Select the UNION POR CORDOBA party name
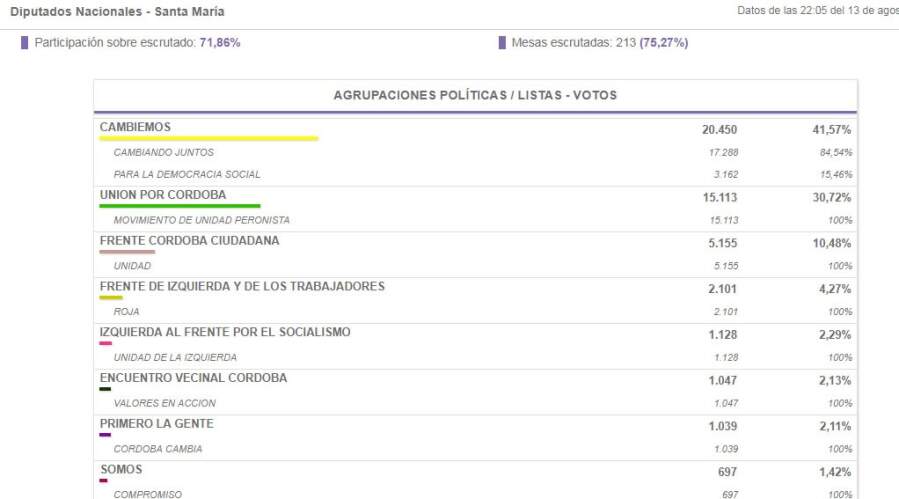Viewport: 899px width, 499px height. click(x=163, y=194)
